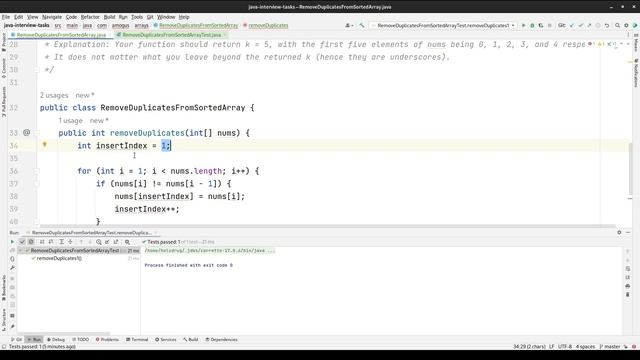
Task: Click the corretto java path console line
Action: pyautogui.click(x=210, y=251)
